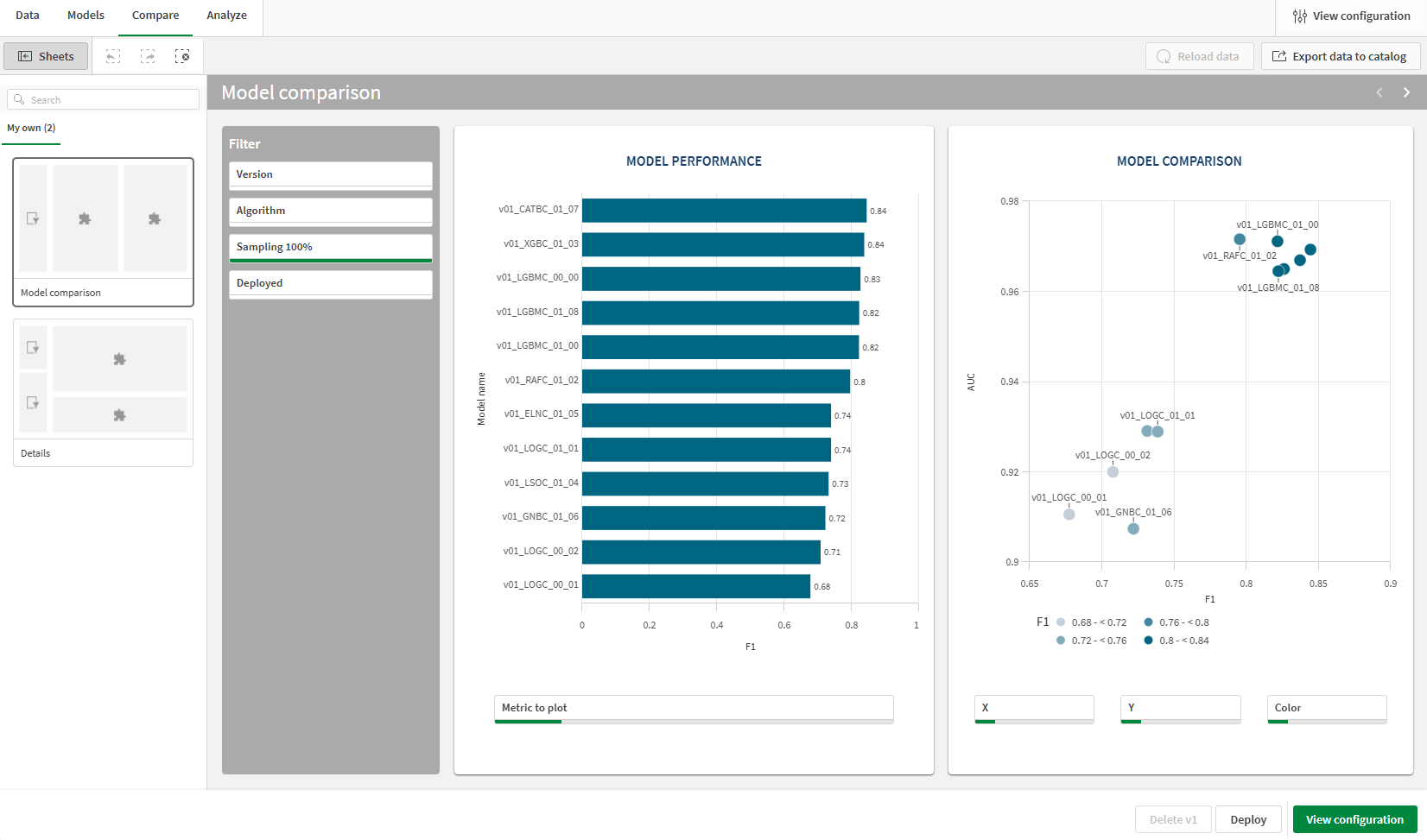Viewport: 1427px width, 840px height.
Task: Toggle the Deployed filter
Action: click(x=330, y=283)
